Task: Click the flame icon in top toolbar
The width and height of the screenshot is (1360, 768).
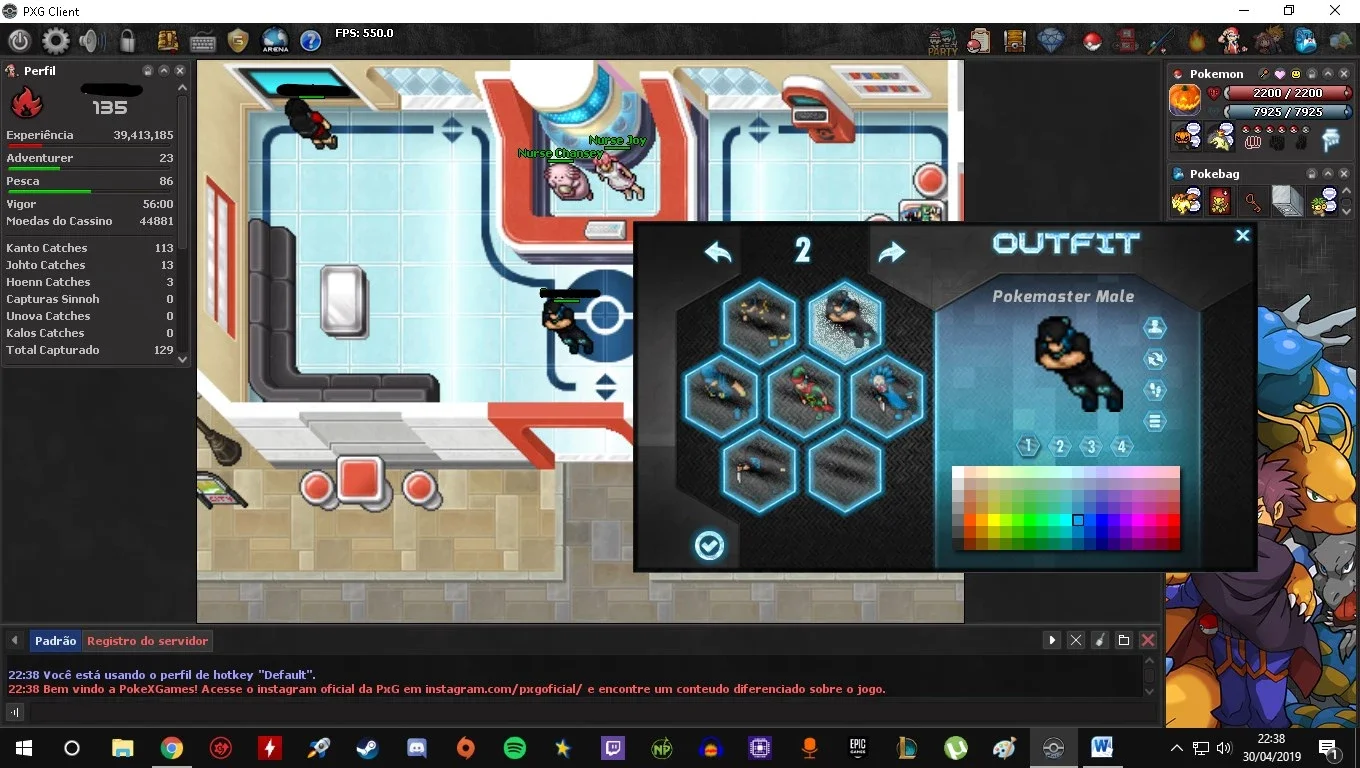Action: click(x=1197, y=41)
